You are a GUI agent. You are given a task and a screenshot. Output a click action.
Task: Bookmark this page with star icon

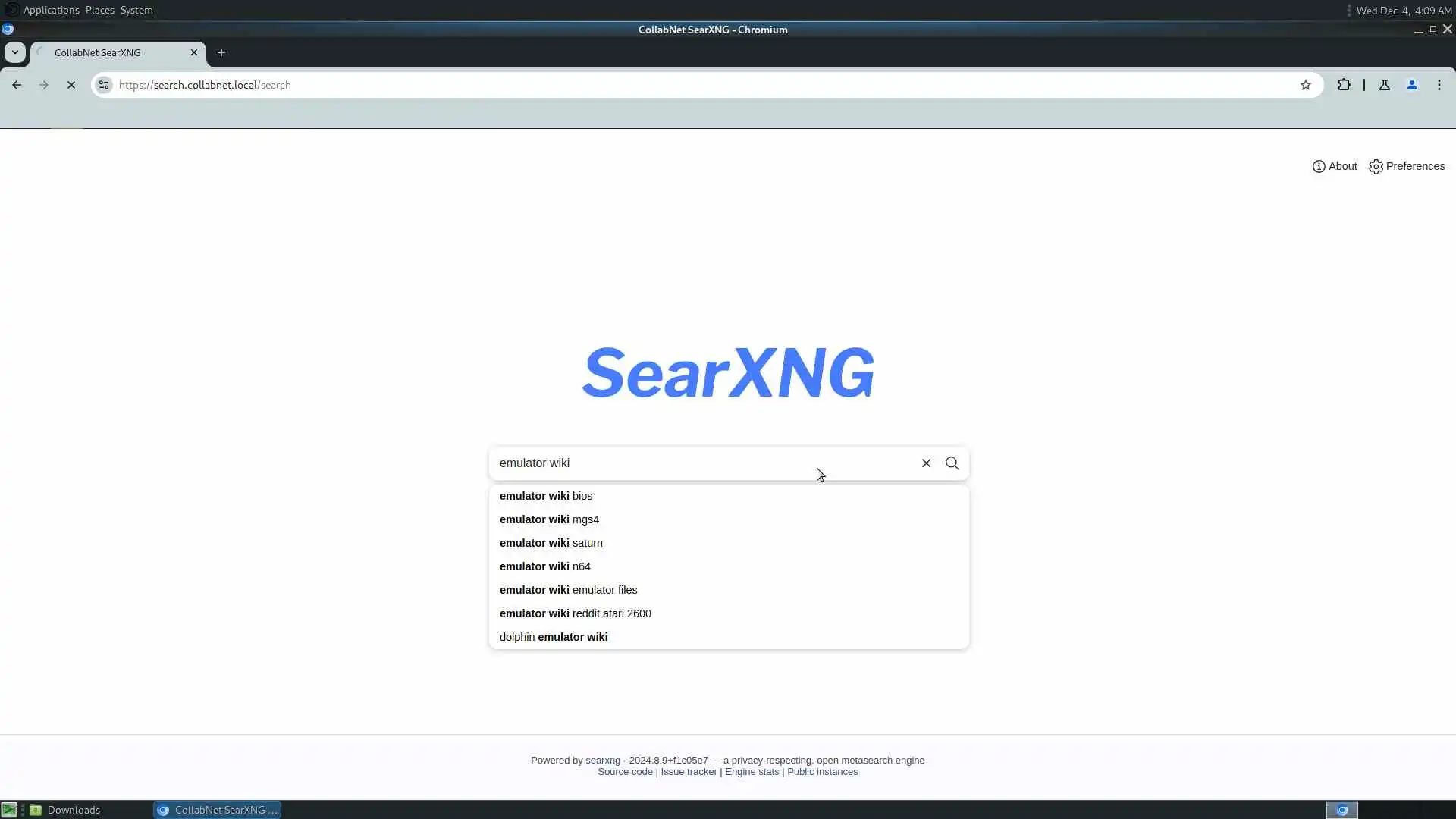1305,85
